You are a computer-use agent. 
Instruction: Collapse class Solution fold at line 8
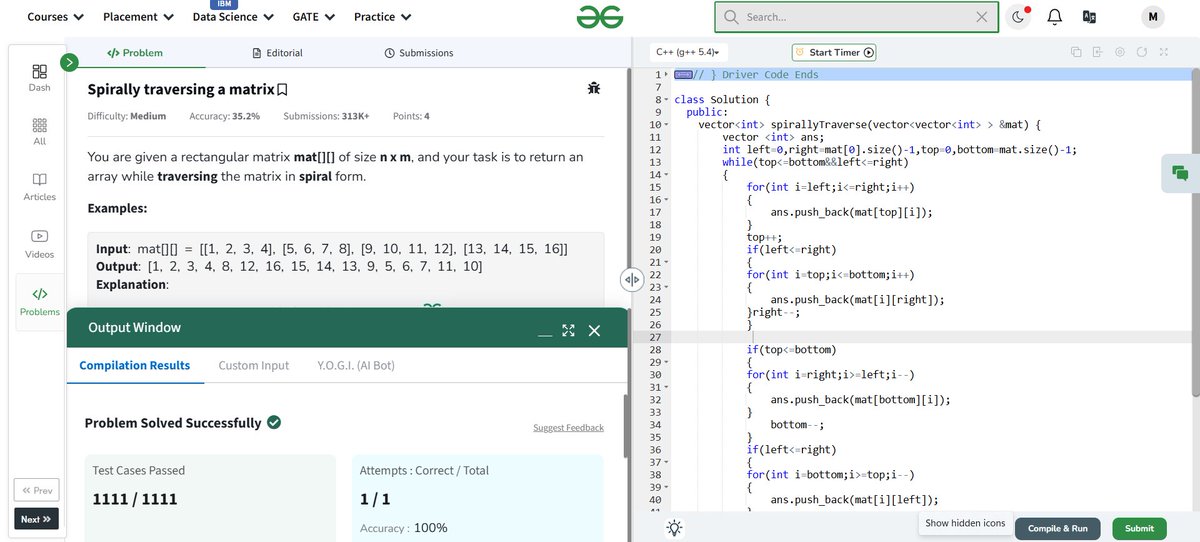point(666,100)
